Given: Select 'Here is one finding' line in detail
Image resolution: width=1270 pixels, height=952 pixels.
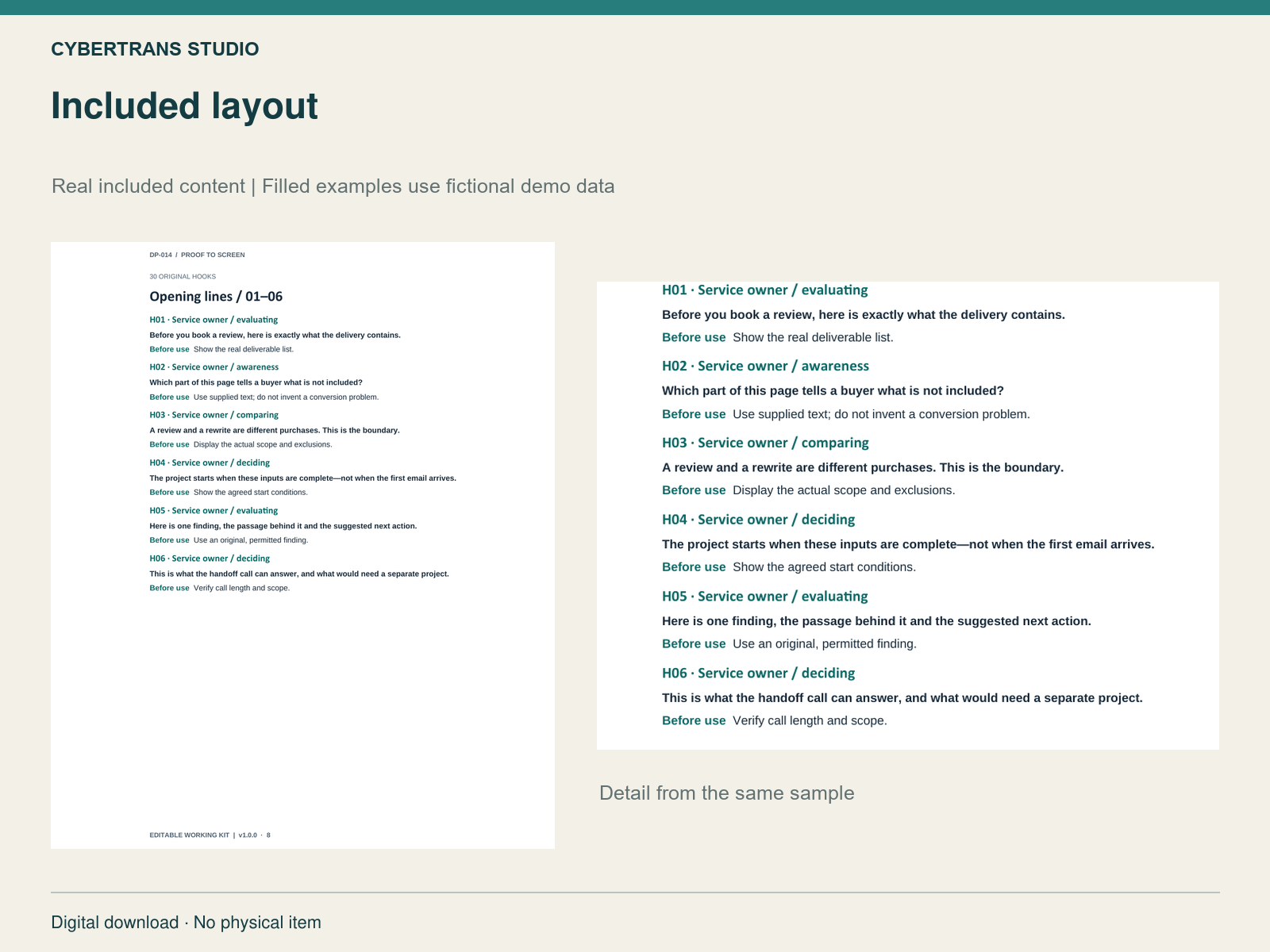Looking at the screenshot, I should tap(876, 621).
